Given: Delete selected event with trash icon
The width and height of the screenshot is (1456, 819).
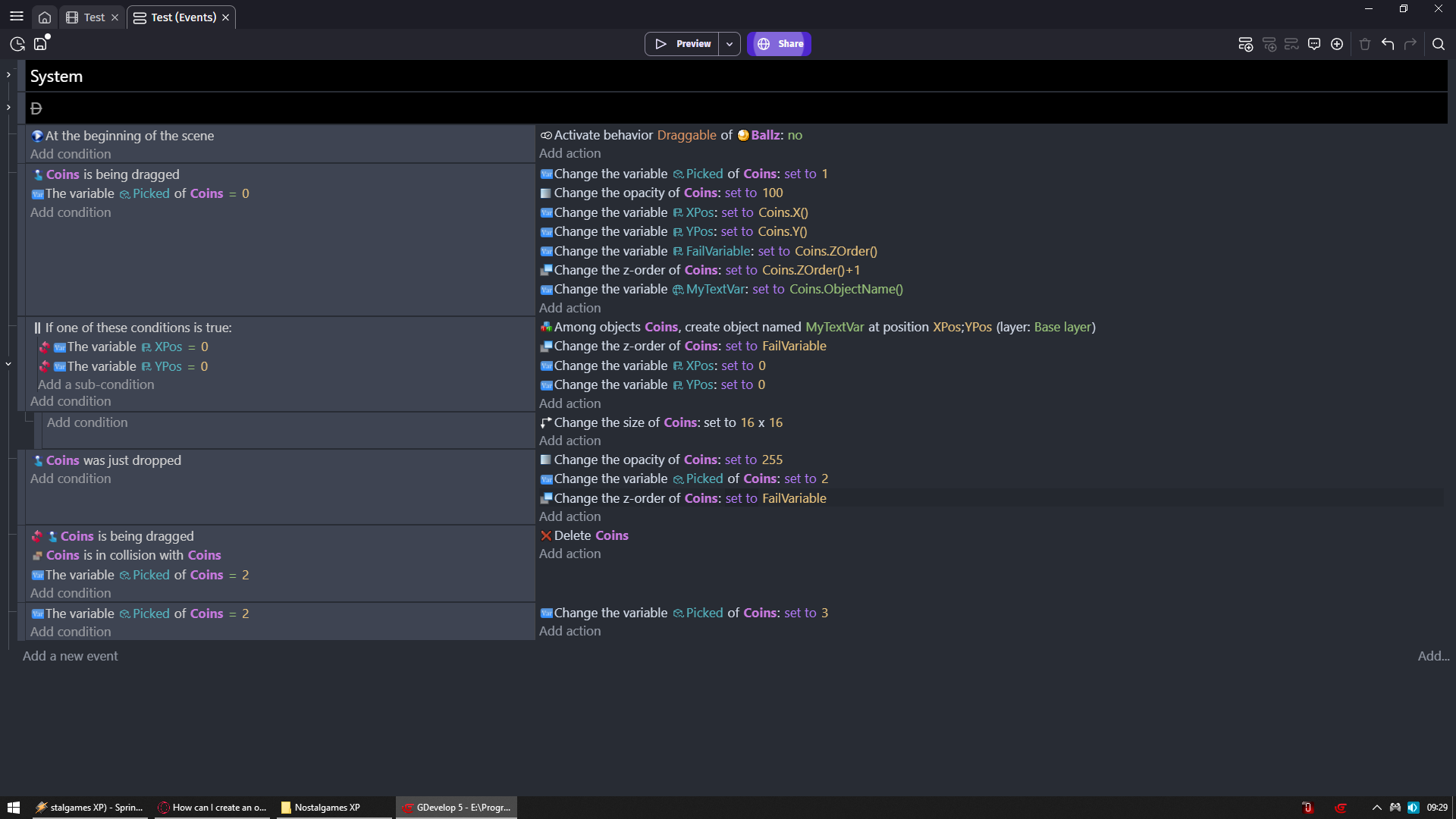Looking at the screenshot, I should tap(1365, 44).
